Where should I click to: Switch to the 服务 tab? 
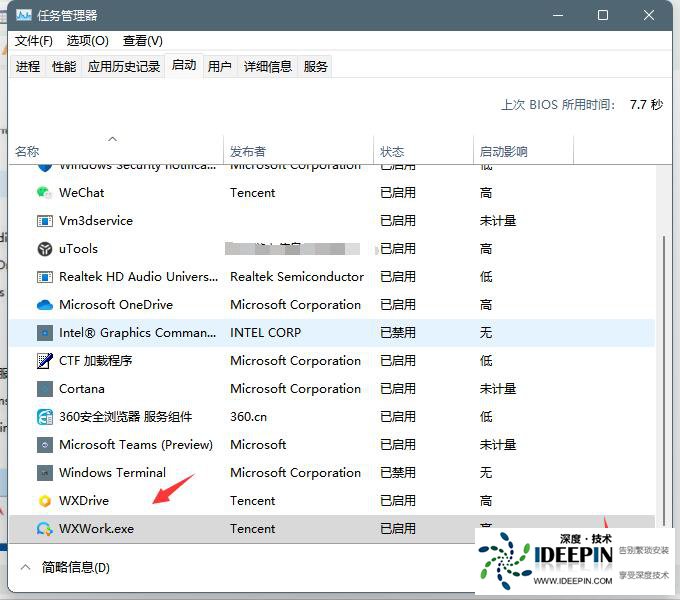tap(315, 66)
